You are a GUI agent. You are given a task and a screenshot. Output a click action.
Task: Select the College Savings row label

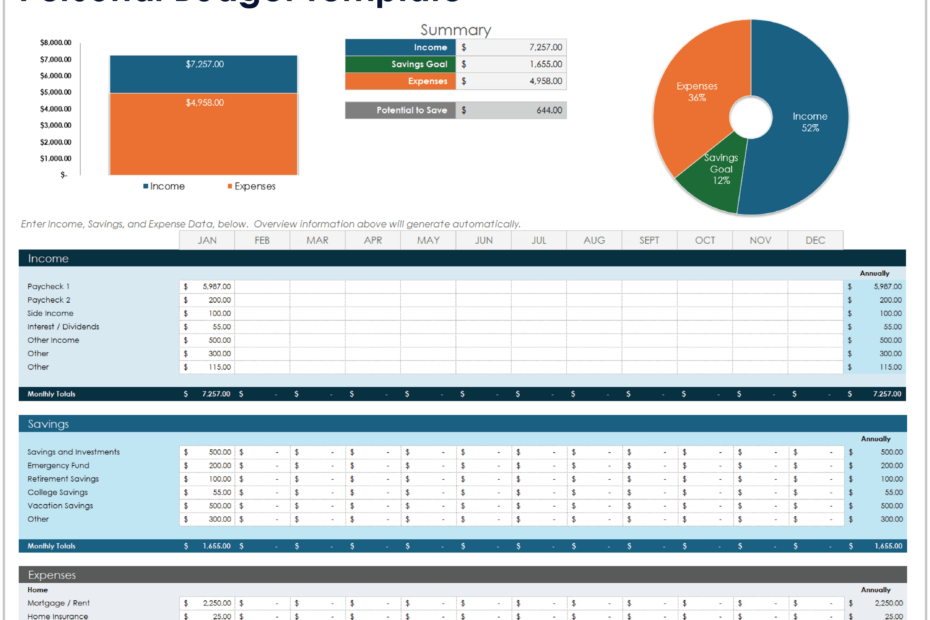pyautogui.click(x=58, y=492)
